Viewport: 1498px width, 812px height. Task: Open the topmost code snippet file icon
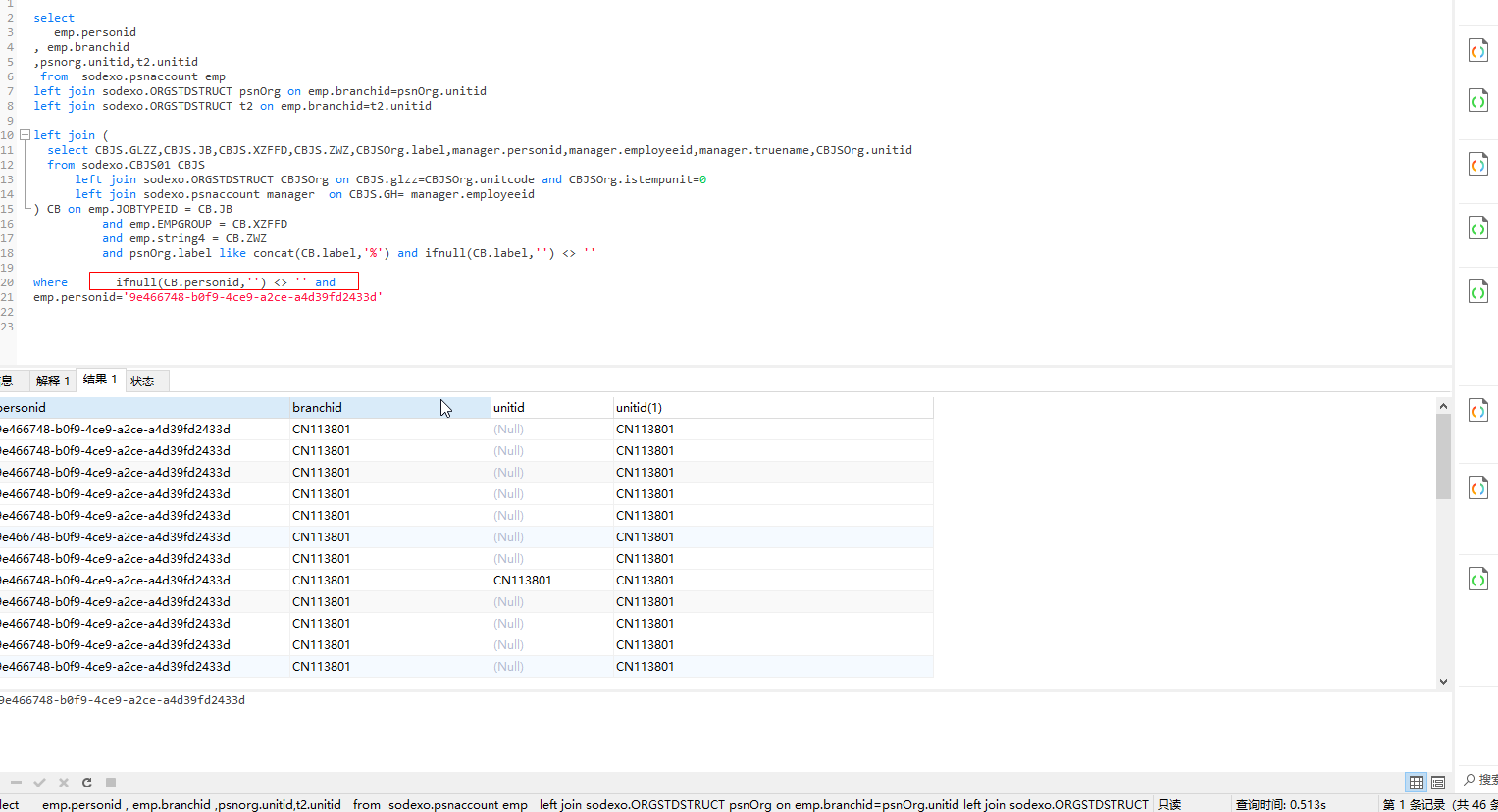(x=1477, y=50)
